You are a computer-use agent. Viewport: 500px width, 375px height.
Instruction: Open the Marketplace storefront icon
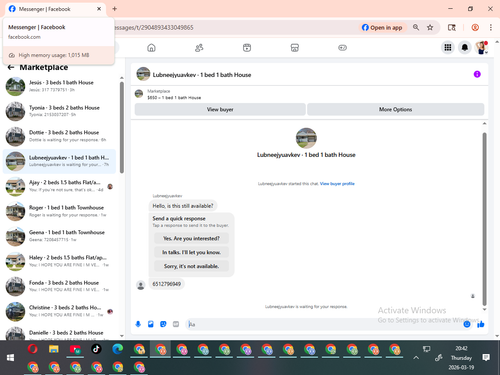tap(295, 48)
